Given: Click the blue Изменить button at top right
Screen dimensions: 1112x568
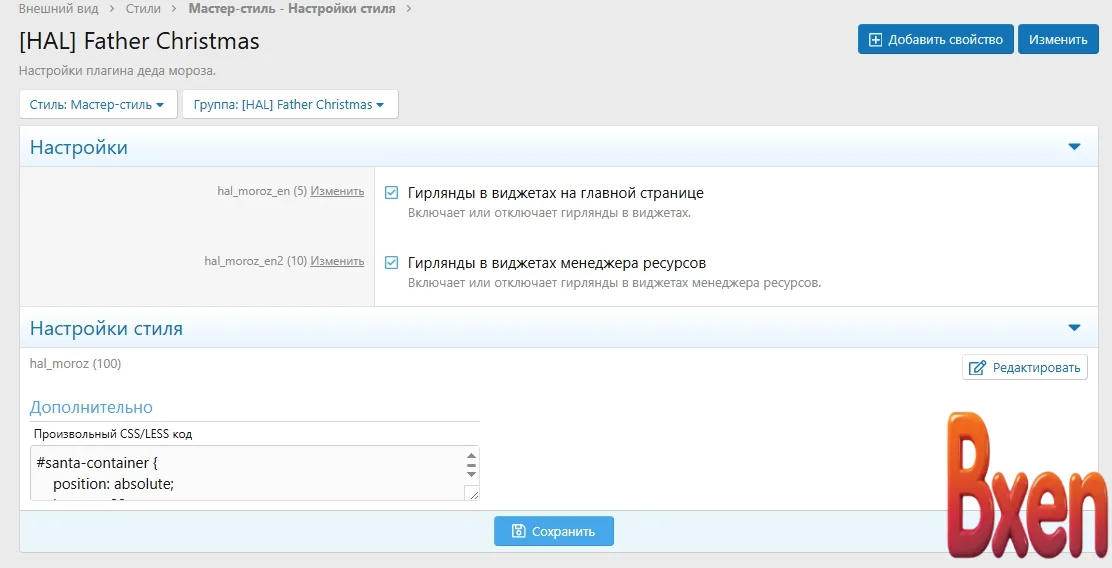Looking at the screenshot, I should pos(1057,40).
